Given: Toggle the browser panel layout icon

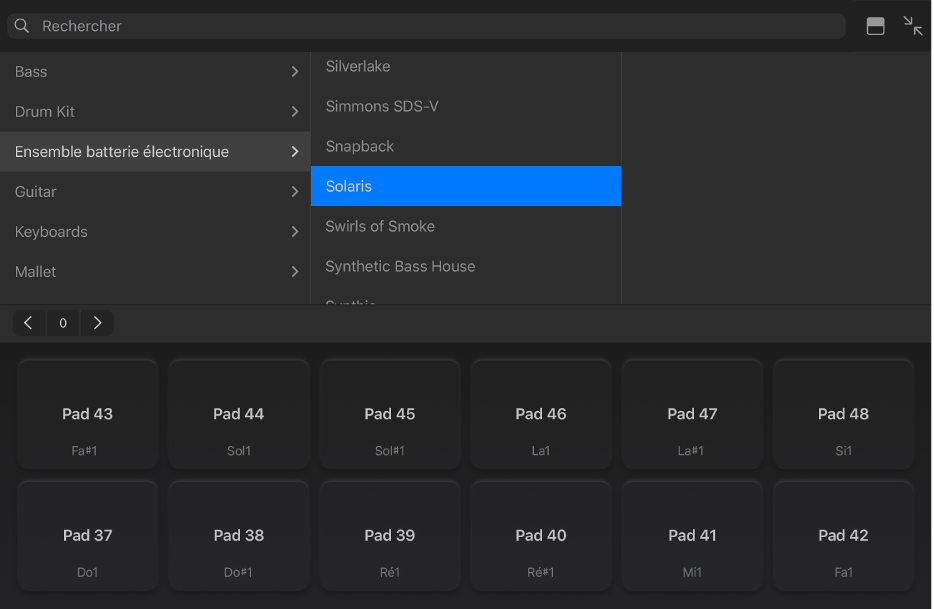Looking at the screenshot, I should tap(875, 27).
